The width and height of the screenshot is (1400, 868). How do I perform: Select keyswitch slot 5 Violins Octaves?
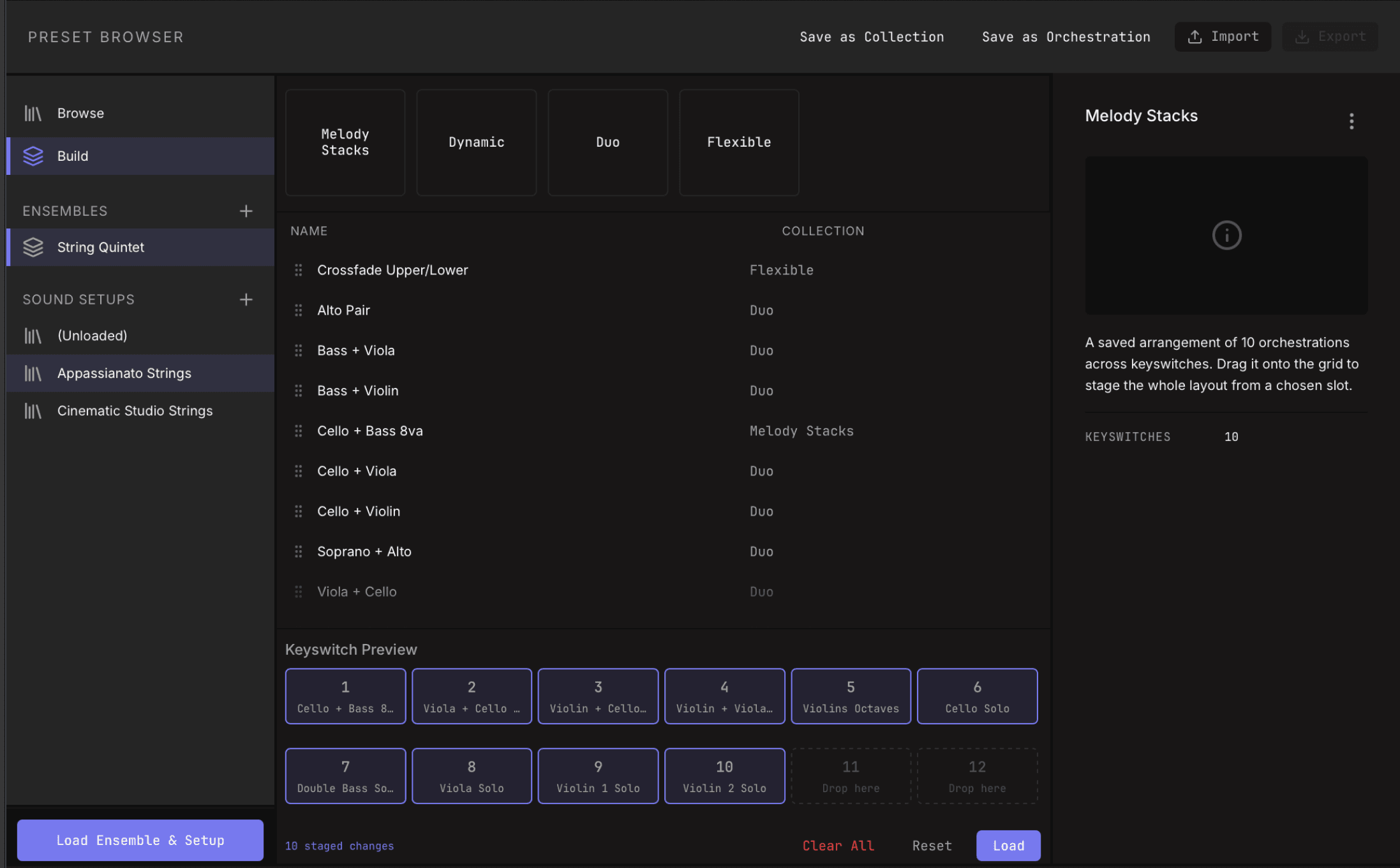pos(851,696)
